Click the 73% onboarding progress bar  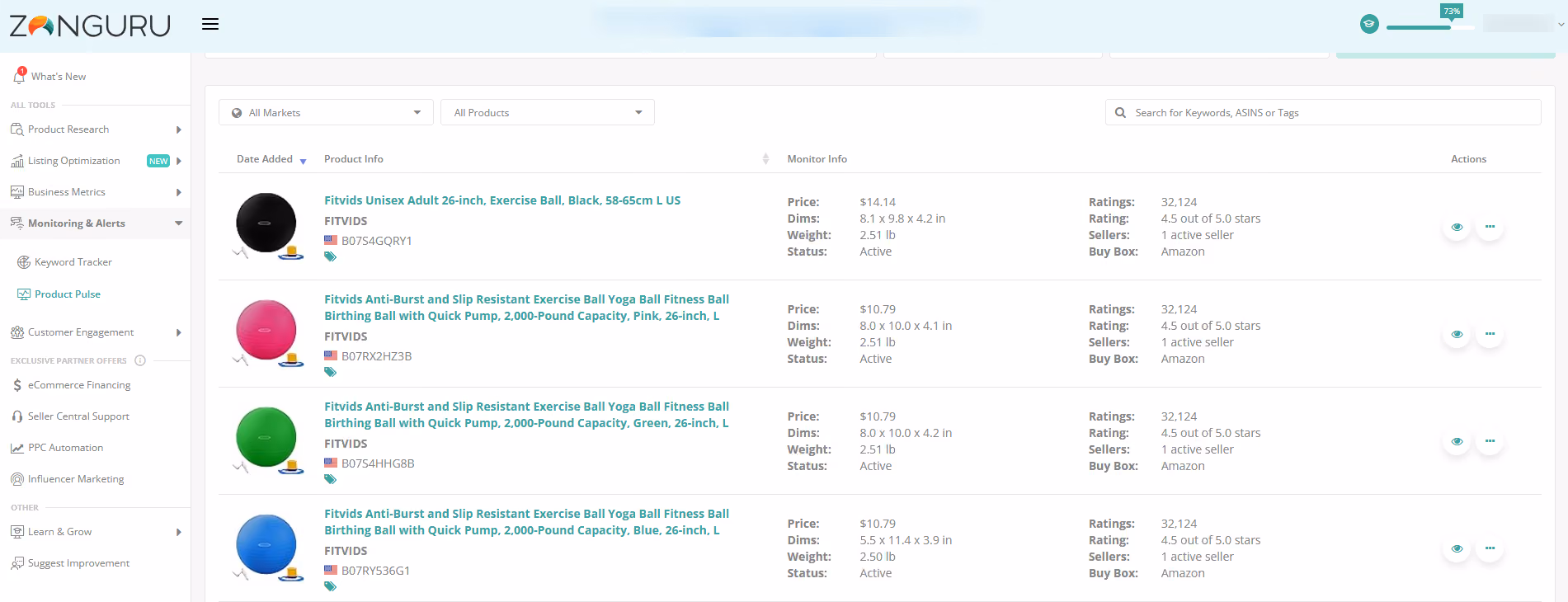(x=1430, y=27)
